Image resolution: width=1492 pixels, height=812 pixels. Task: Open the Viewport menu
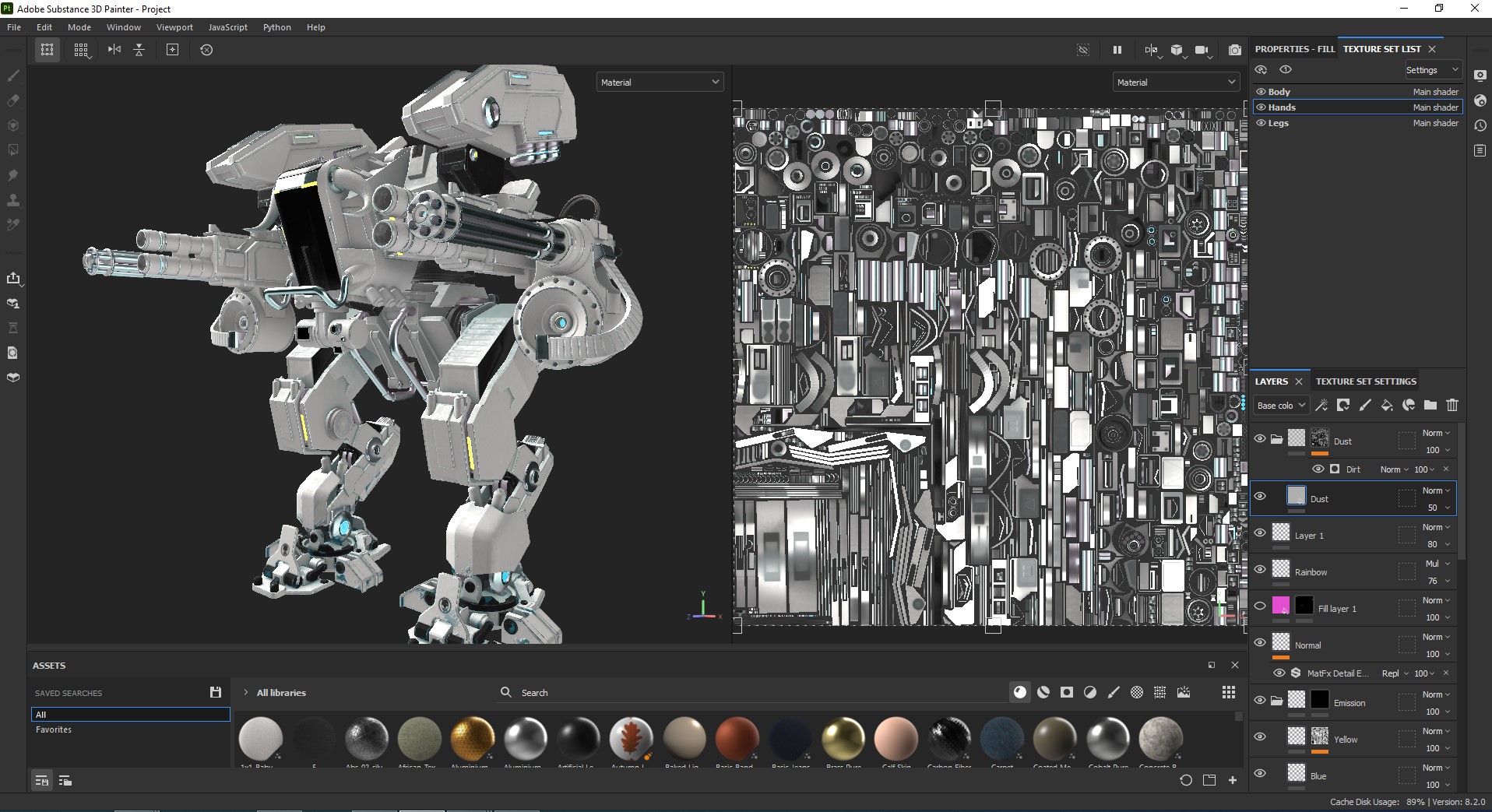tap(174, 27)
